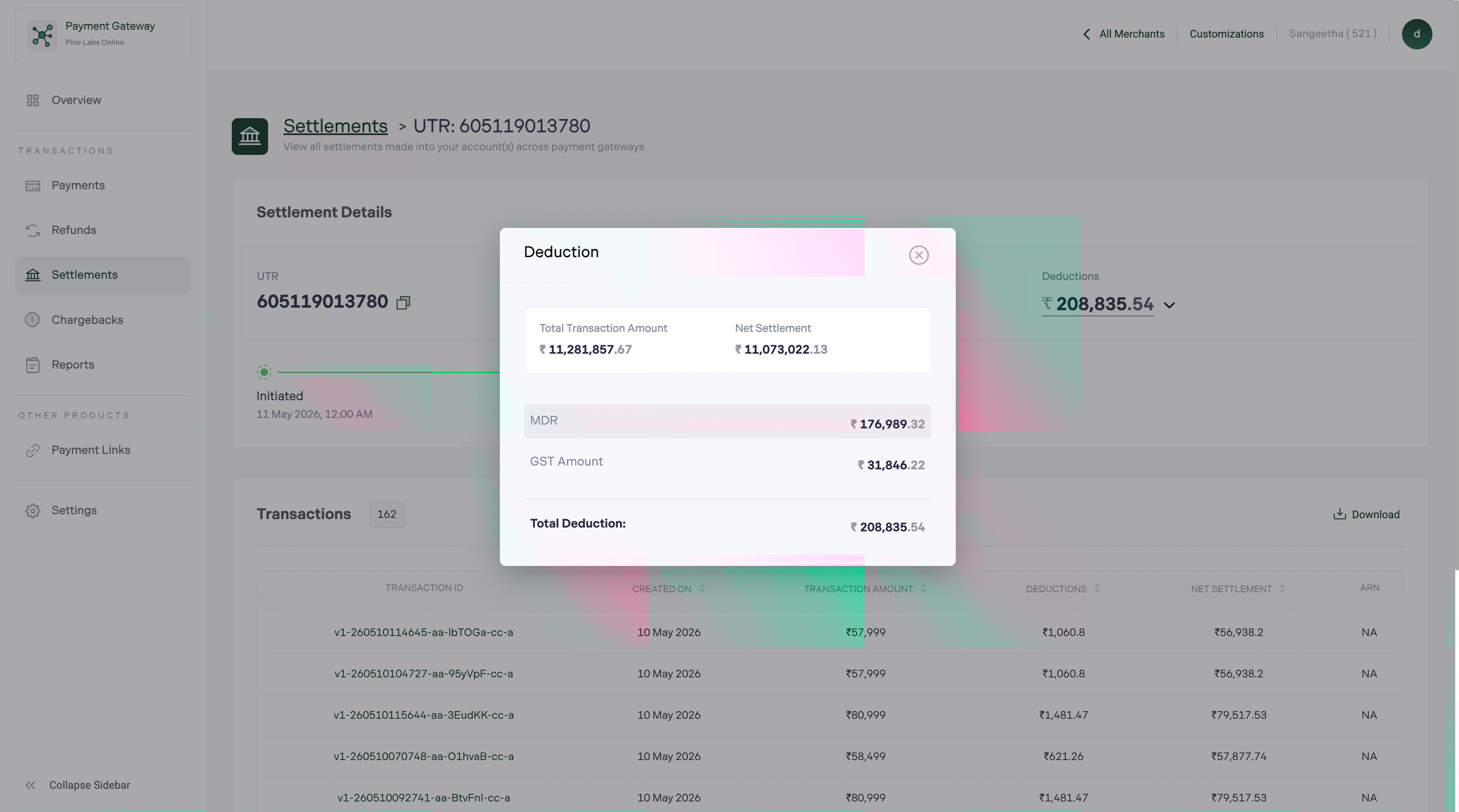The width and height of the screenshot is (1459, 812).
Task: Click the Payment Links chain icon
Action: coord(33,450)
